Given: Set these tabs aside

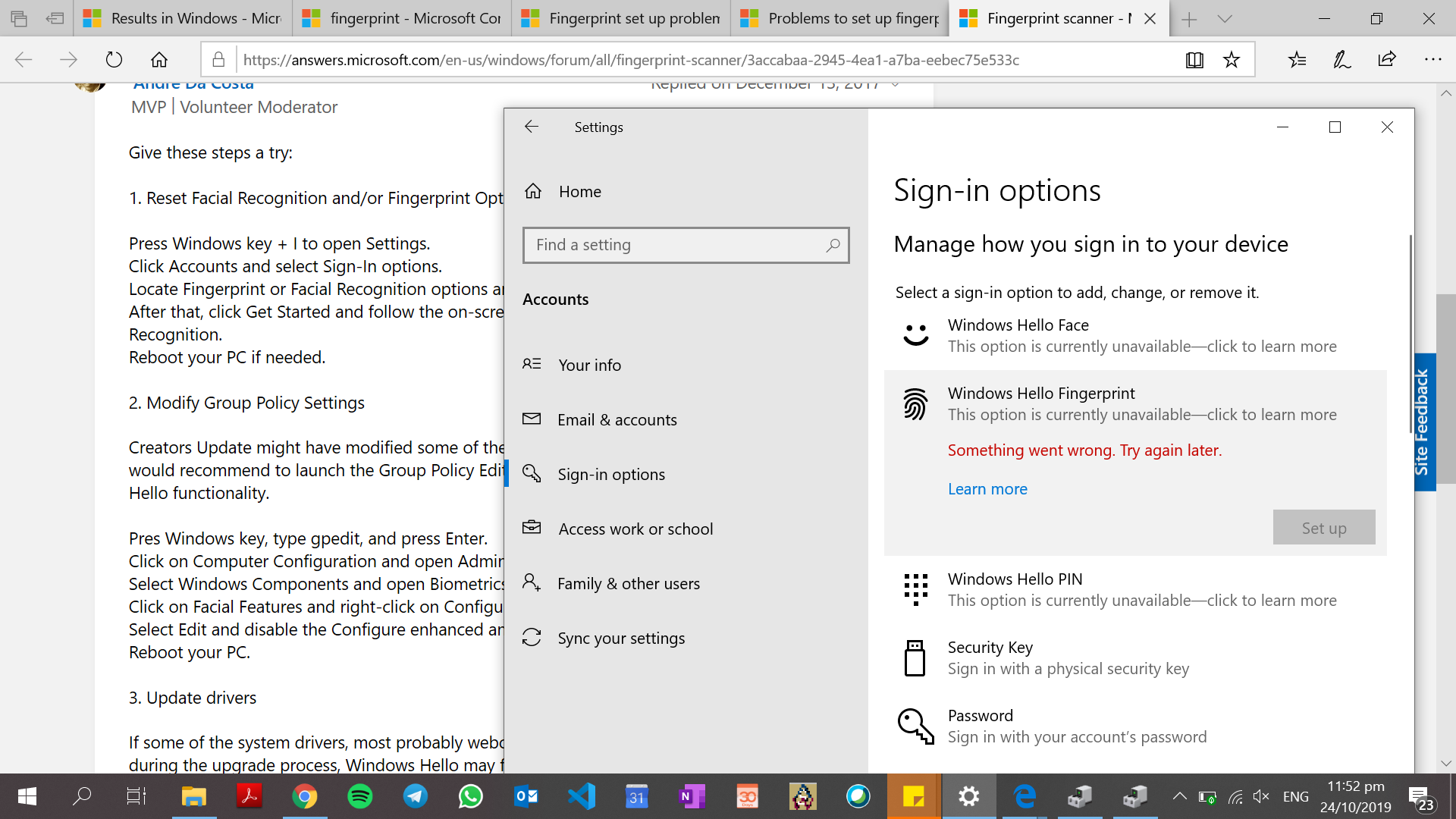Looking at the screenshot, I should click(55, 18).
